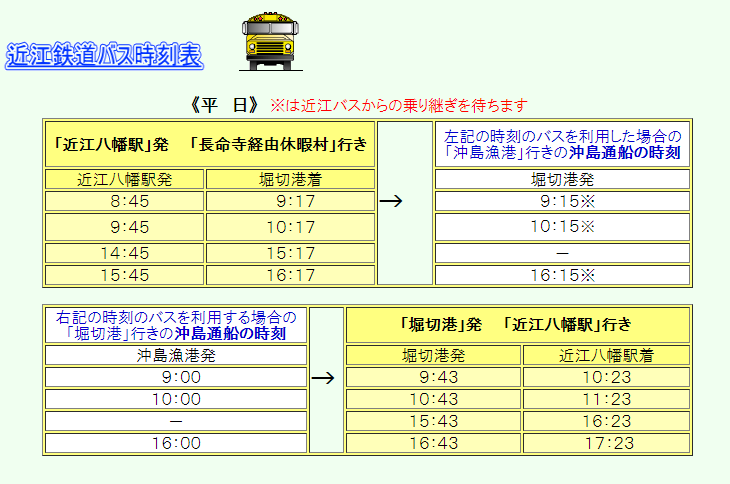
Task: Select the 16:23 arrival cell
Action: [606, 421]
